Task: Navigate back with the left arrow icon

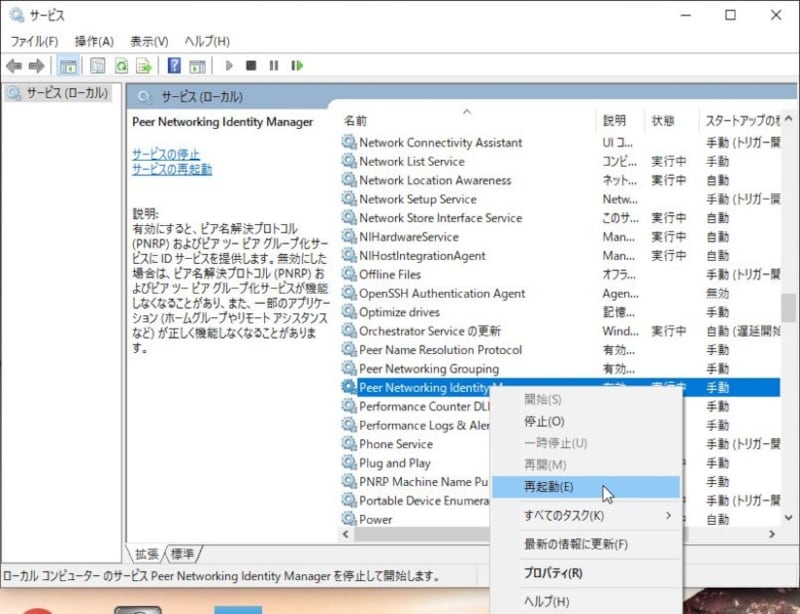Action: [x=13, y=66]
